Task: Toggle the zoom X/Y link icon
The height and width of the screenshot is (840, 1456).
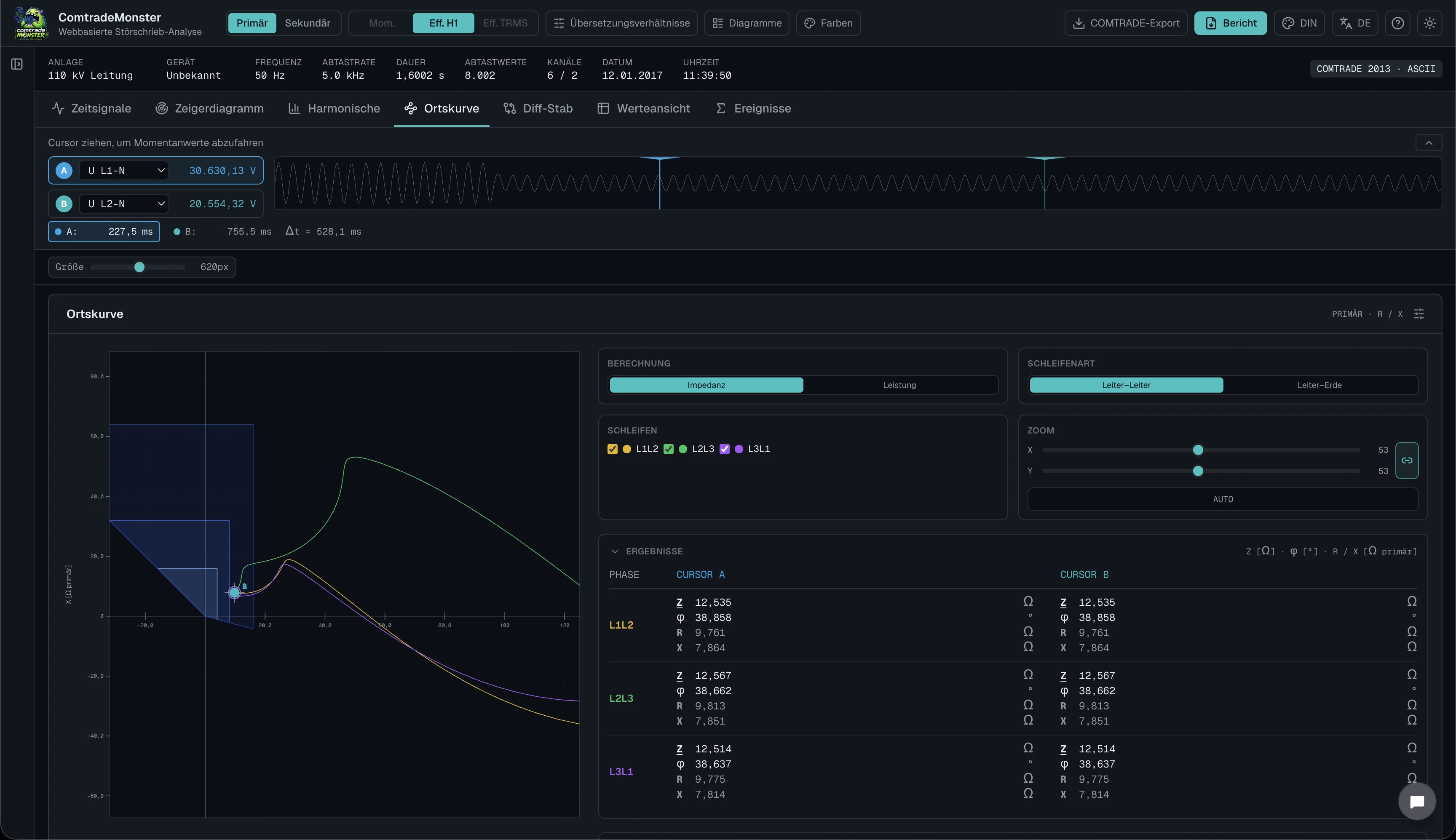Action: tap(1407, 460)
